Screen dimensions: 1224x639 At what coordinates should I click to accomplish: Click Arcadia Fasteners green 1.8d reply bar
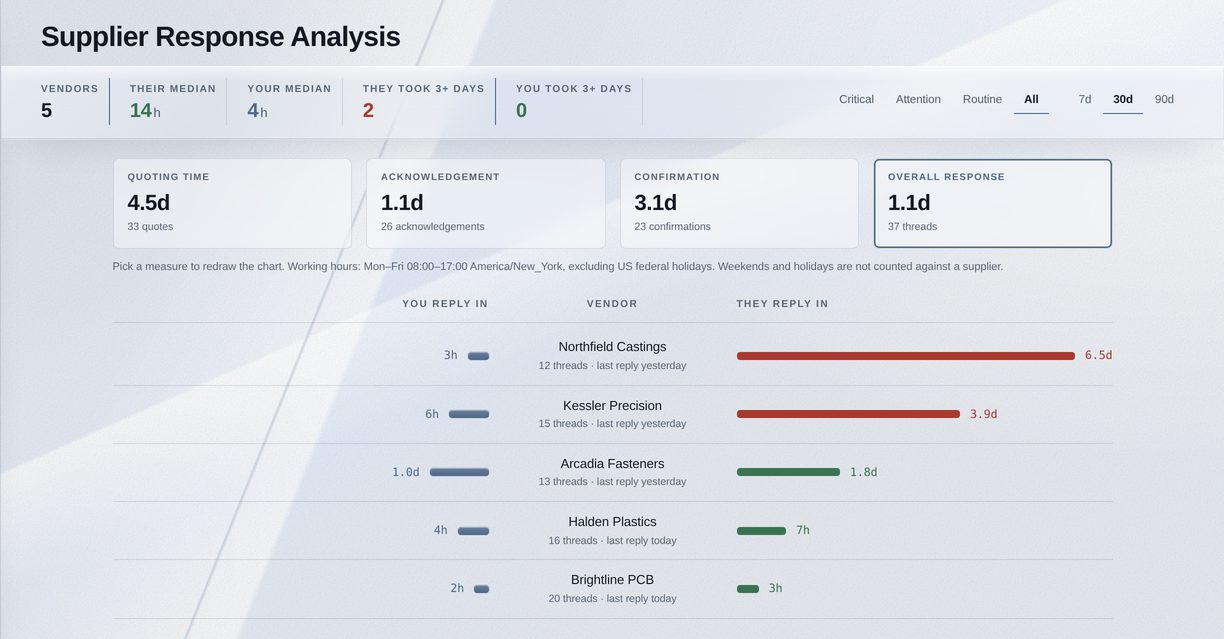point(788,472)
